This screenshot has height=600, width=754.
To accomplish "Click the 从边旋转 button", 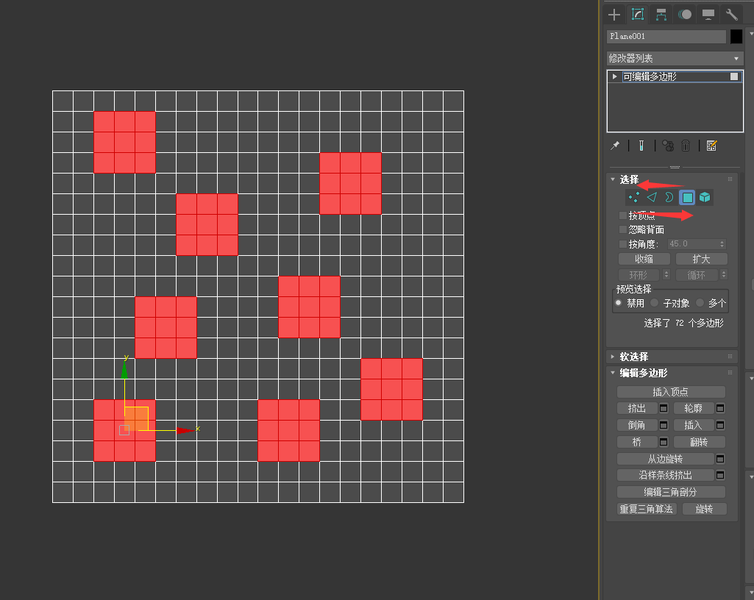I will 666,459.
